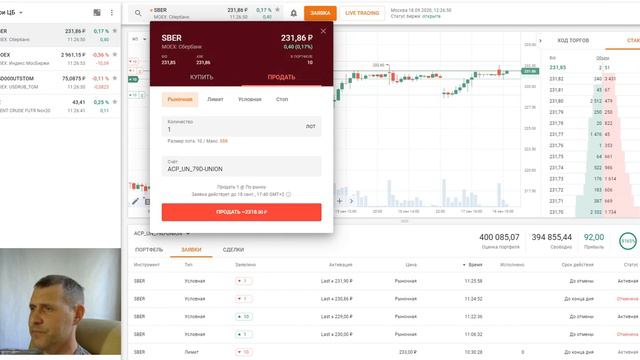Click Отменена status of 11:24:52 order
640x360 pixels.
click(x=627, y=299)
